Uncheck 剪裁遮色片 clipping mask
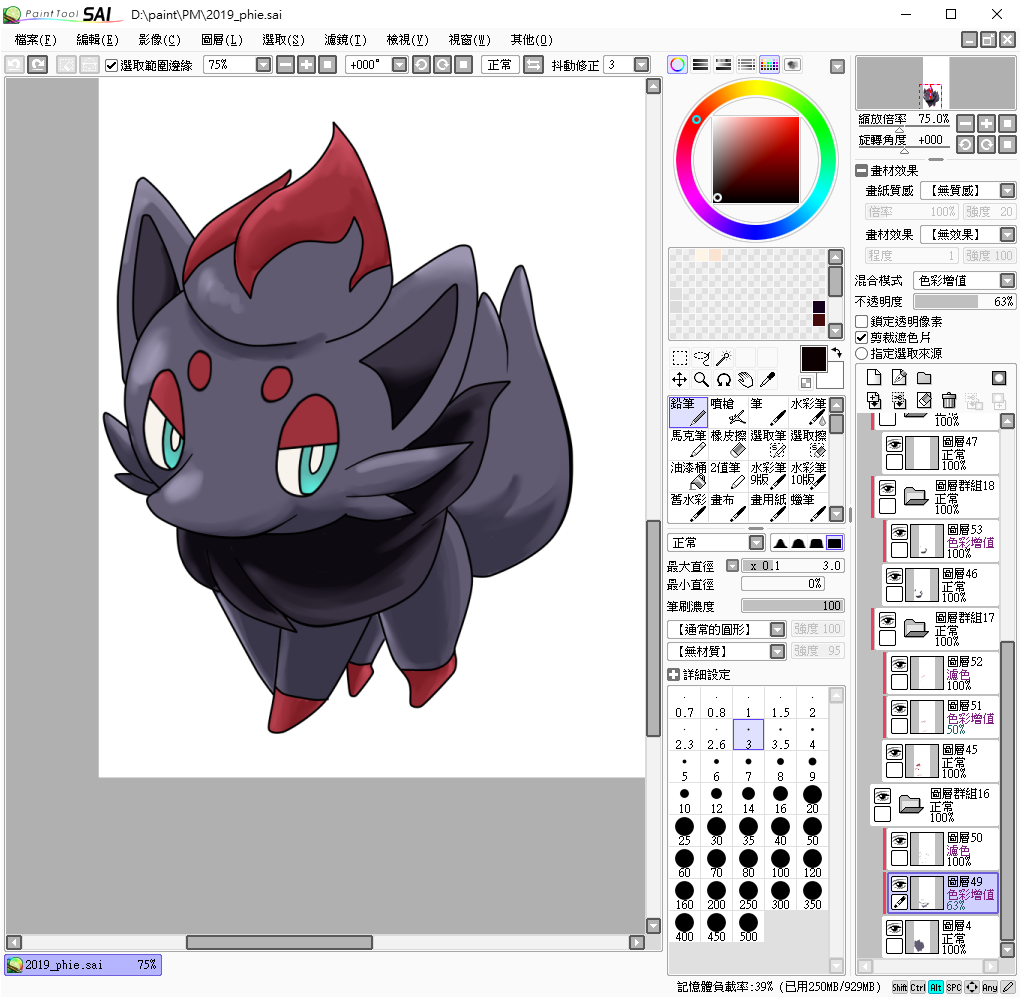Screen dimensions: 1021x998 tap(861, 337)
